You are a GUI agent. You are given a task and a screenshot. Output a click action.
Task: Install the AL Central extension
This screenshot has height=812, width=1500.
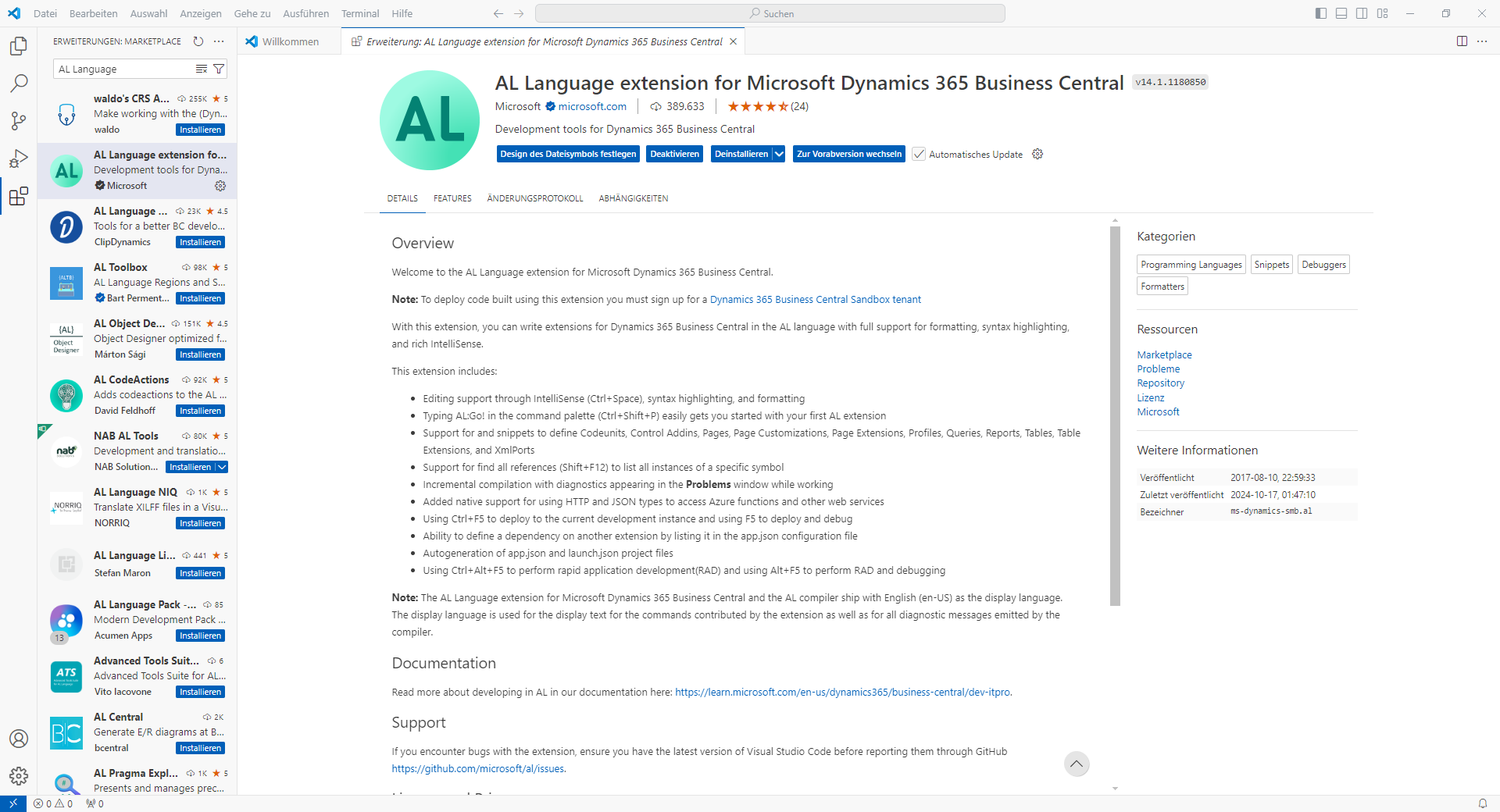[x=201, y=748]
